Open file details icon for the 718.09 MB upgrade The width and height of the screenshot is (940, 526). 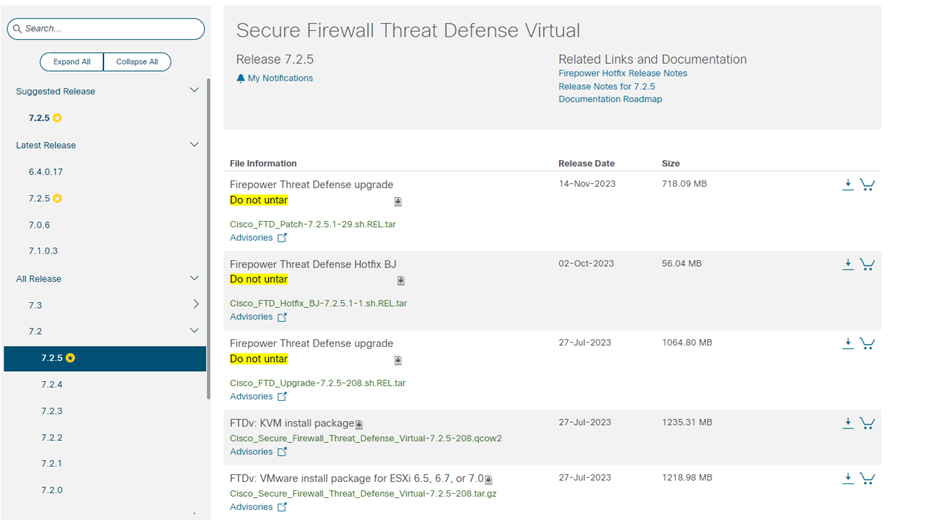coord(398,202)
